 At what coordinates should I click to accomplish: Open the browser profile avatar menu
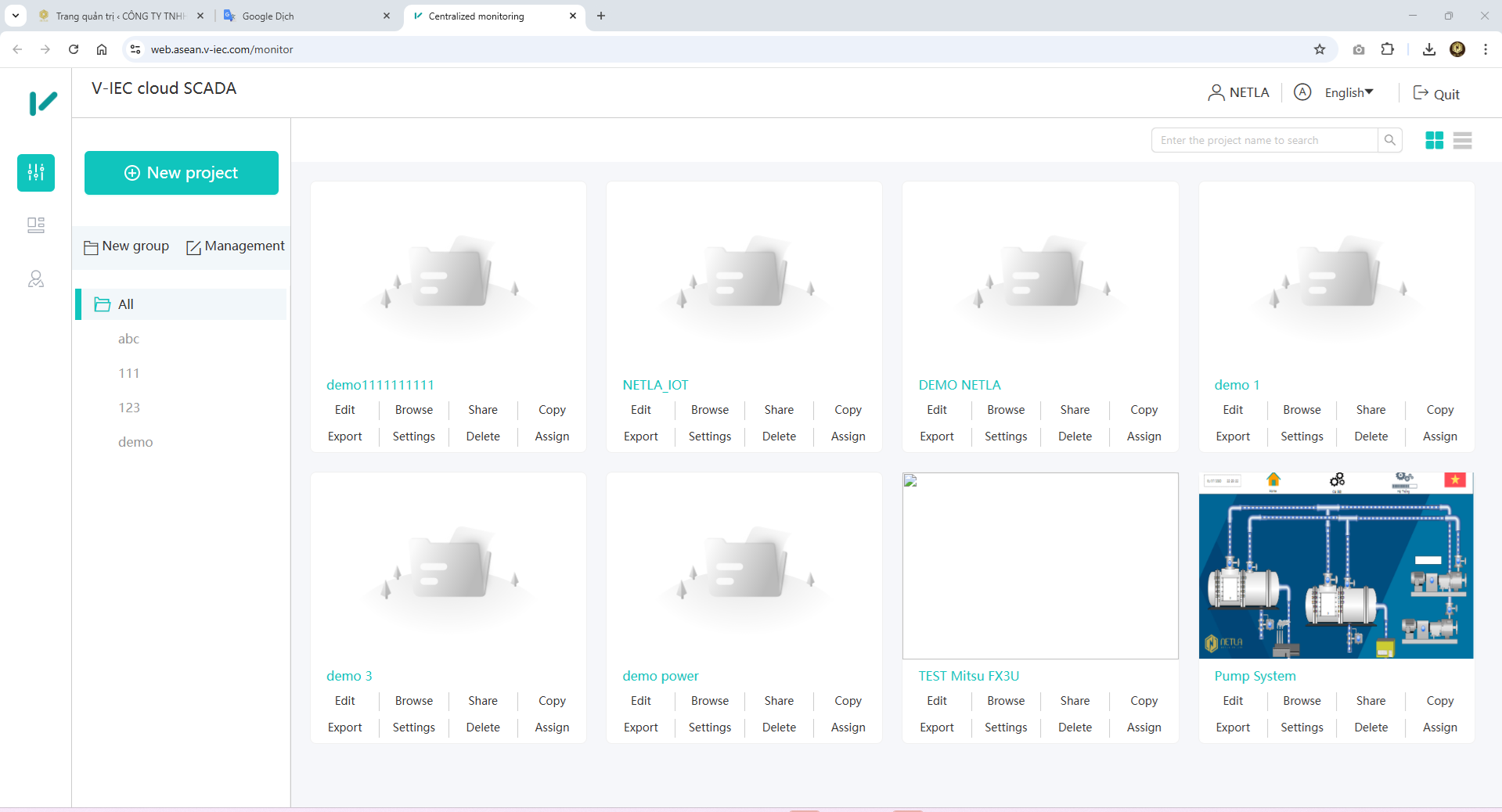(1457, 49)
